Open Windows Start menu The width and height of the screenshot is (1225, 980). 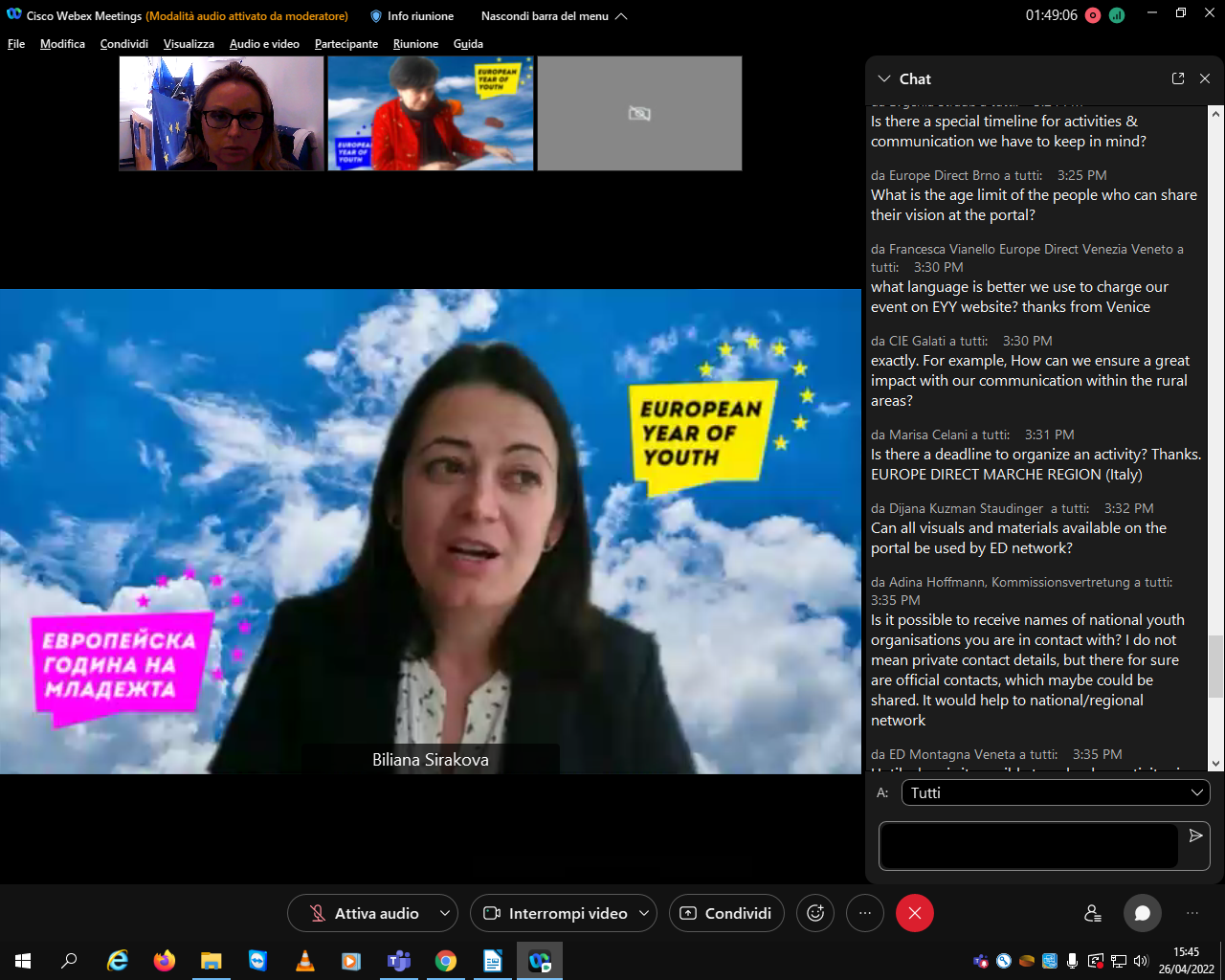[23, 961]
